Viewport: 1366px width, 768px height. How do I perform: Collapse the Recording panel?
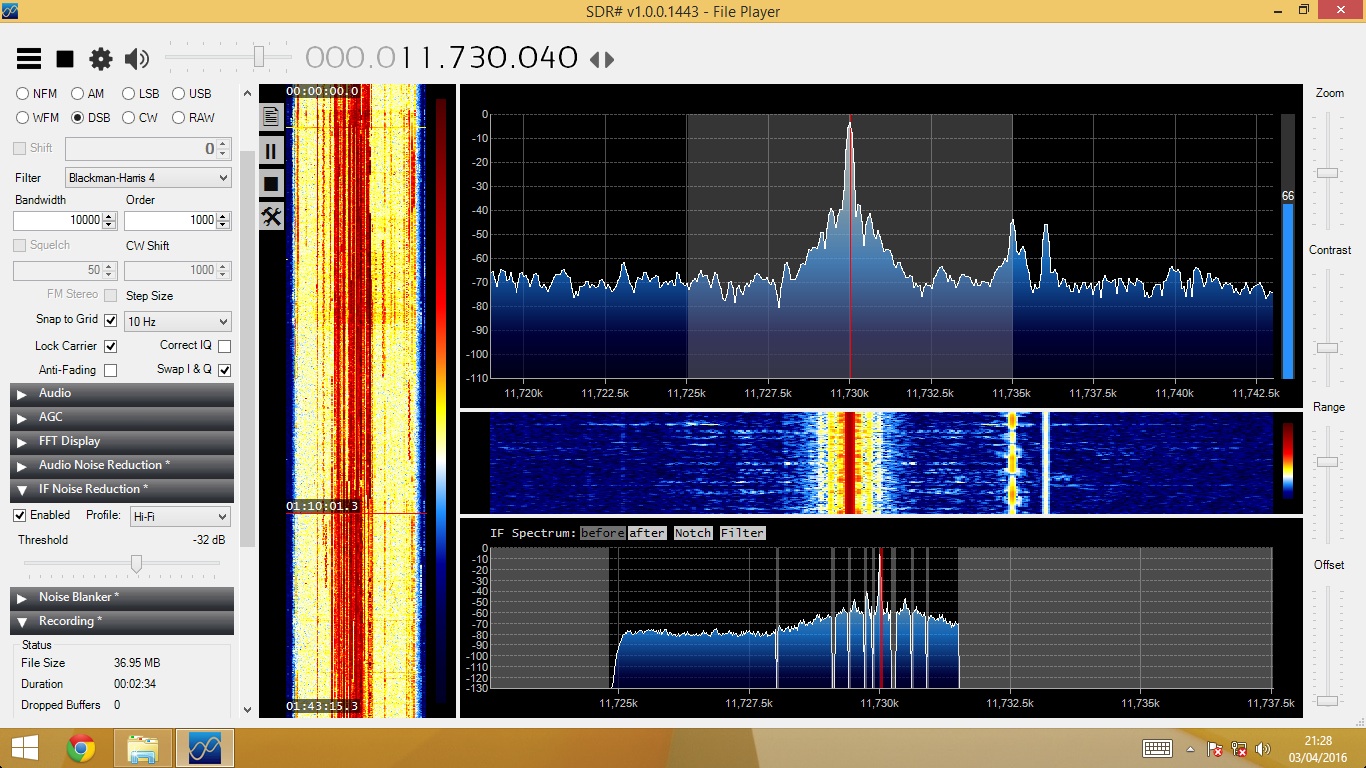(122, 621)
